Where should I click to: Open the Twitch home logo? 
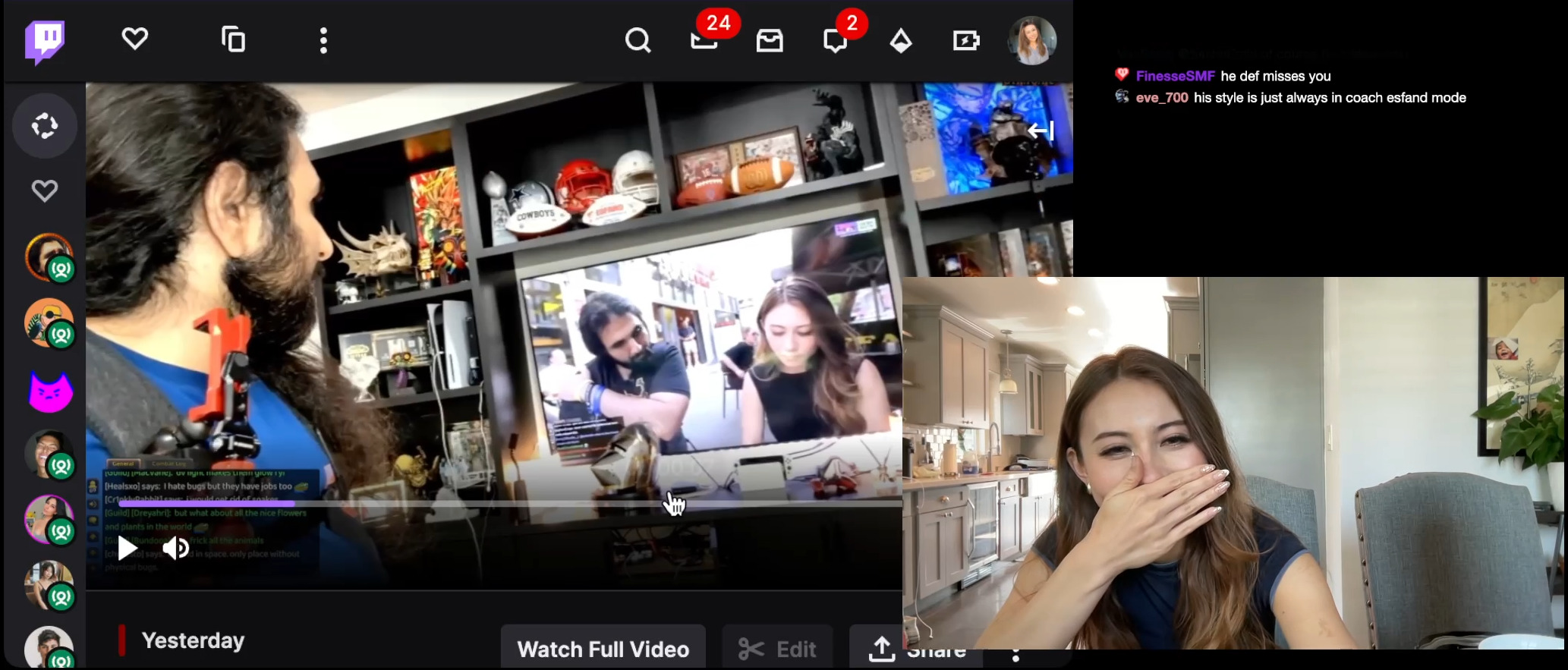45,41
